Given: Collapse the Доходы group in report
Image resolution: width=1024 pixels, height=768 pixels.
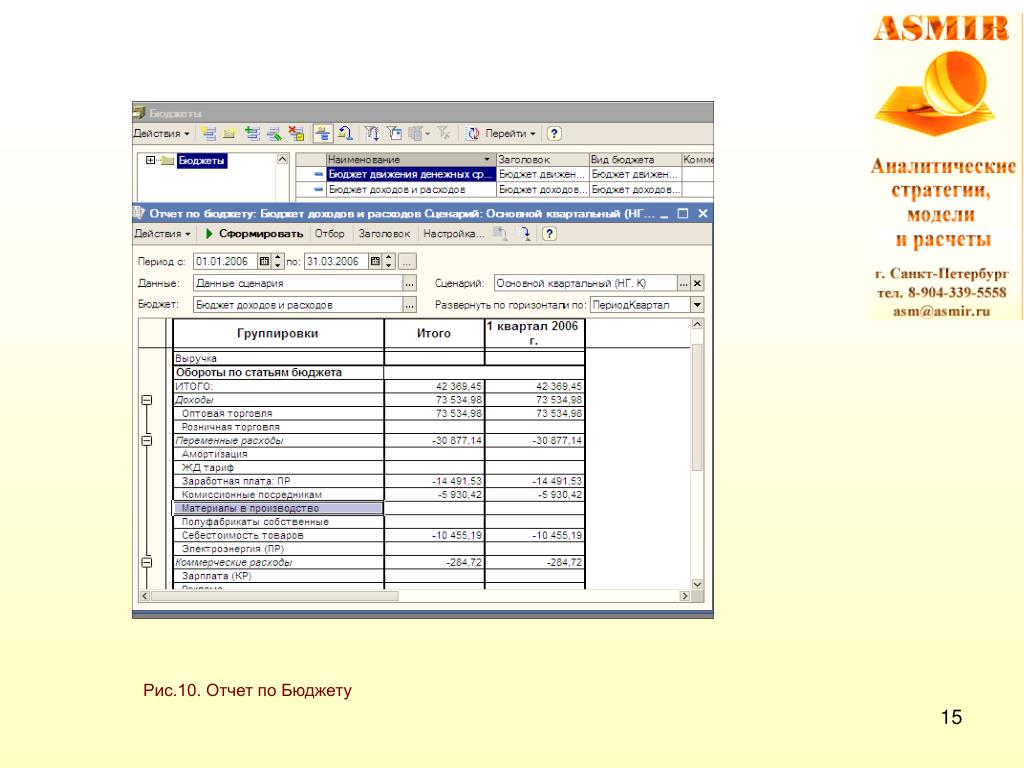Looking at the screenshot, I should pyautogui.click(x=147, y=400).
